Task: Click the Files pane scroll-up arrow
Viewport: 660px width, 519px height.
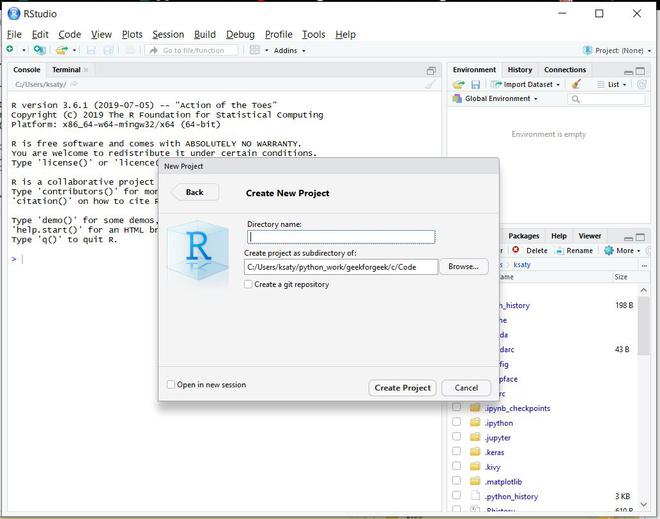Action: click(644, 290)
